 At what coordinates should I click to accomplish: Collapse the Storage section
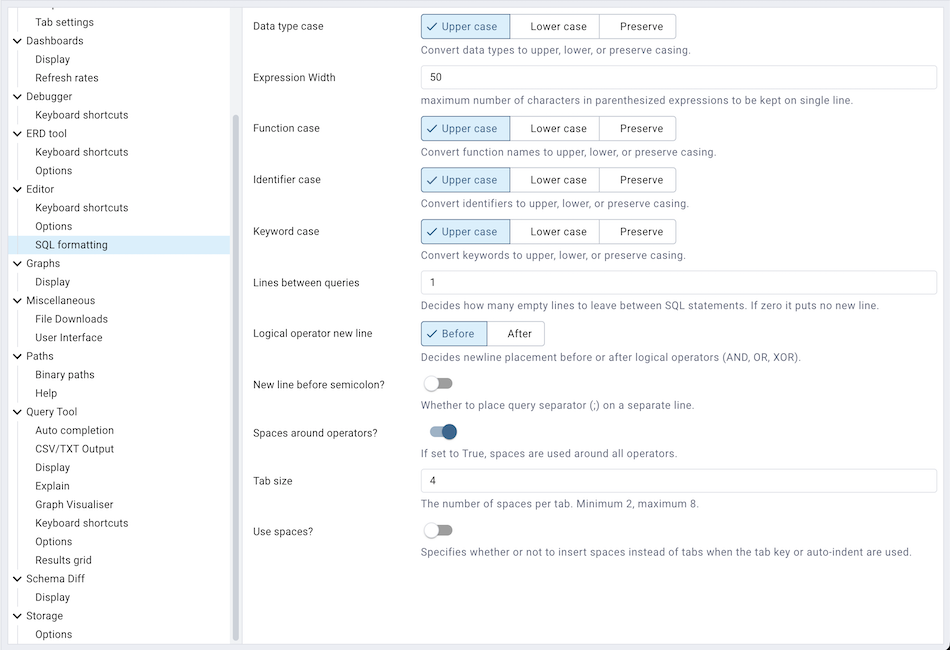[16, 616]
